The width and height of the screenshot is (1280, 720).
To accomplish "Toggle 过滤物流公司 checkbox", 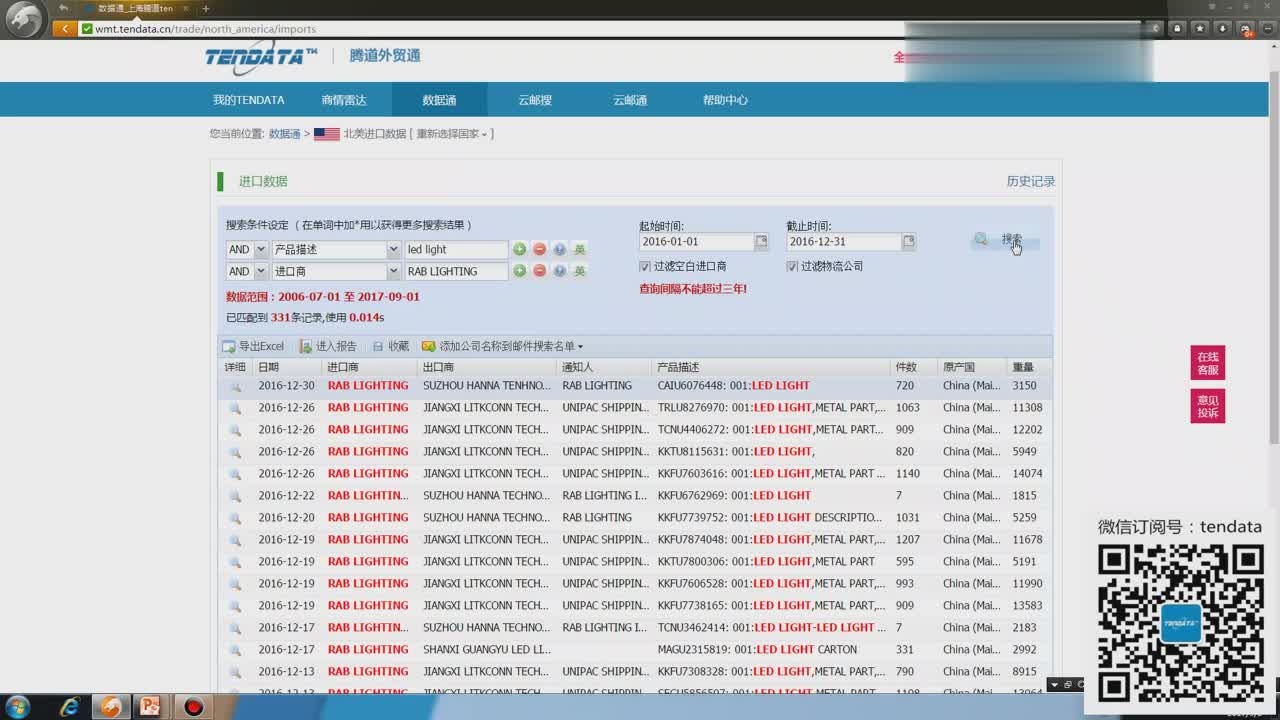I will tap(792, 266).
